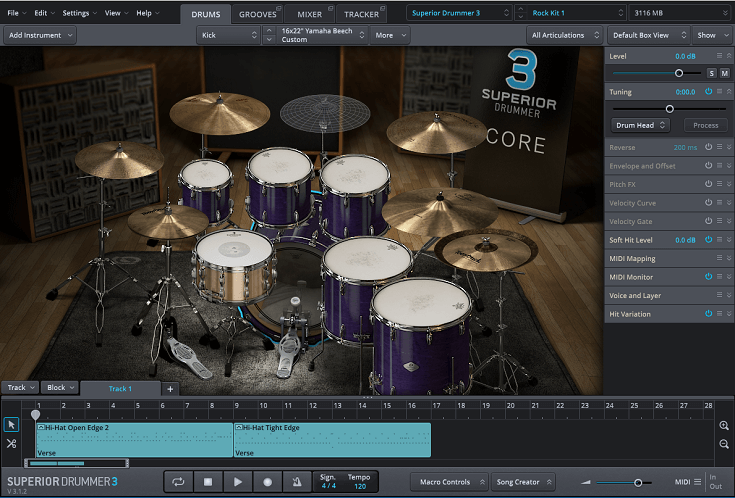Disable the MIDI Monitor power button
Viewport: 735px width, 498px height.
click(x=708, y=277)
